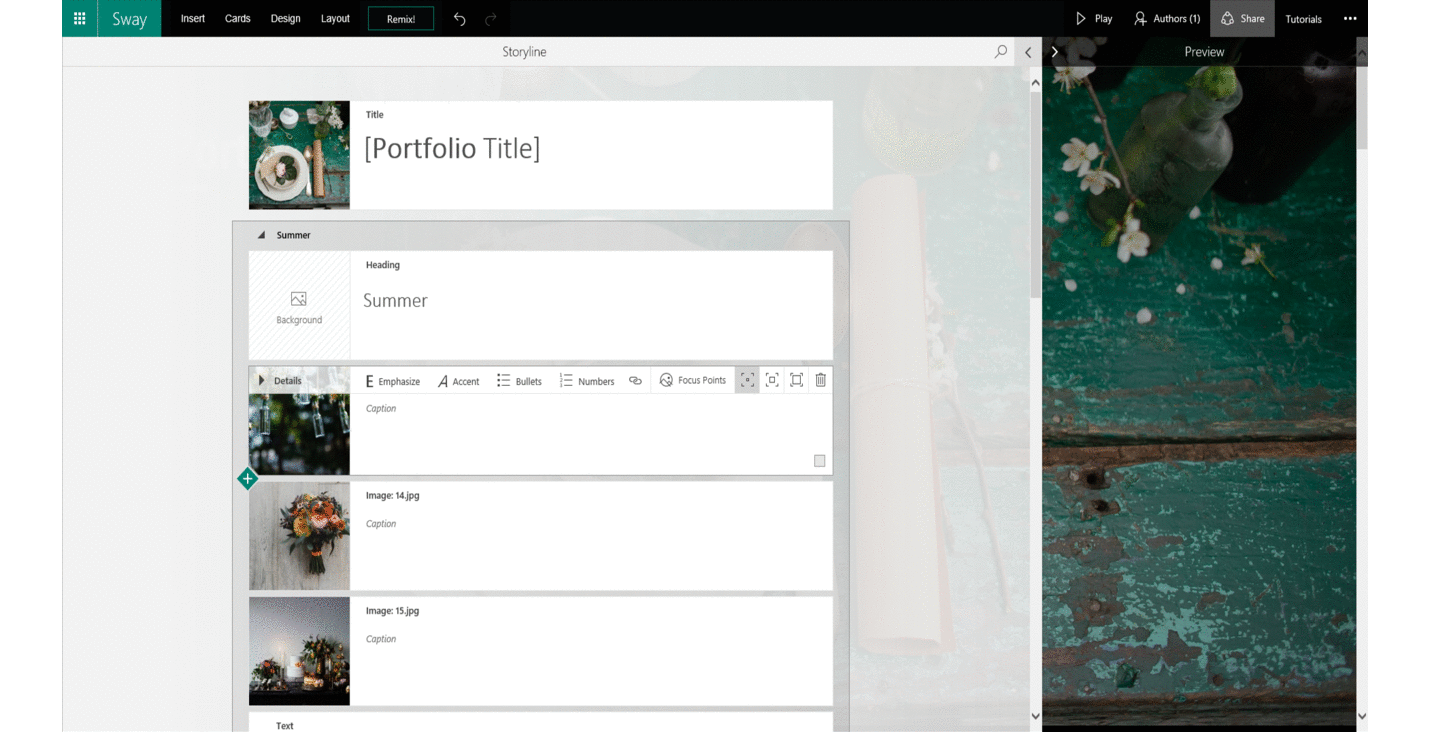This screenshot has width=1431, height=732.
Task: Open search in the Storyline pane
Action: (x=1000, y=51)
